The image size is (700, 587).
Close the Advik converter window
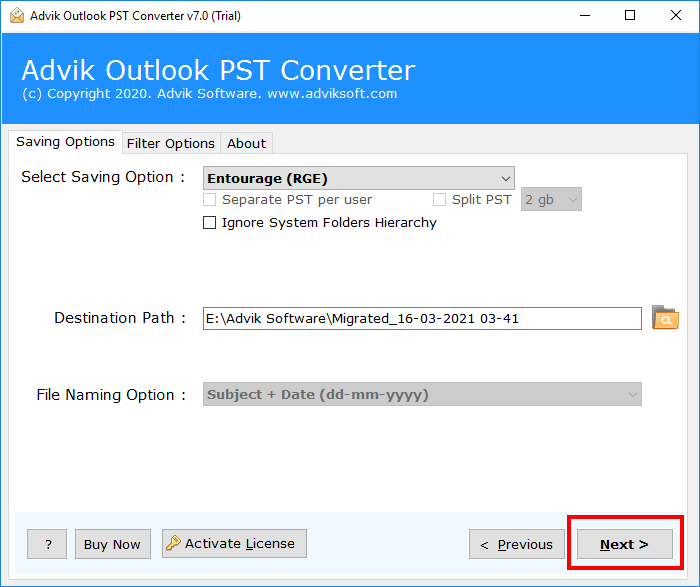click(x=676, y=16)
